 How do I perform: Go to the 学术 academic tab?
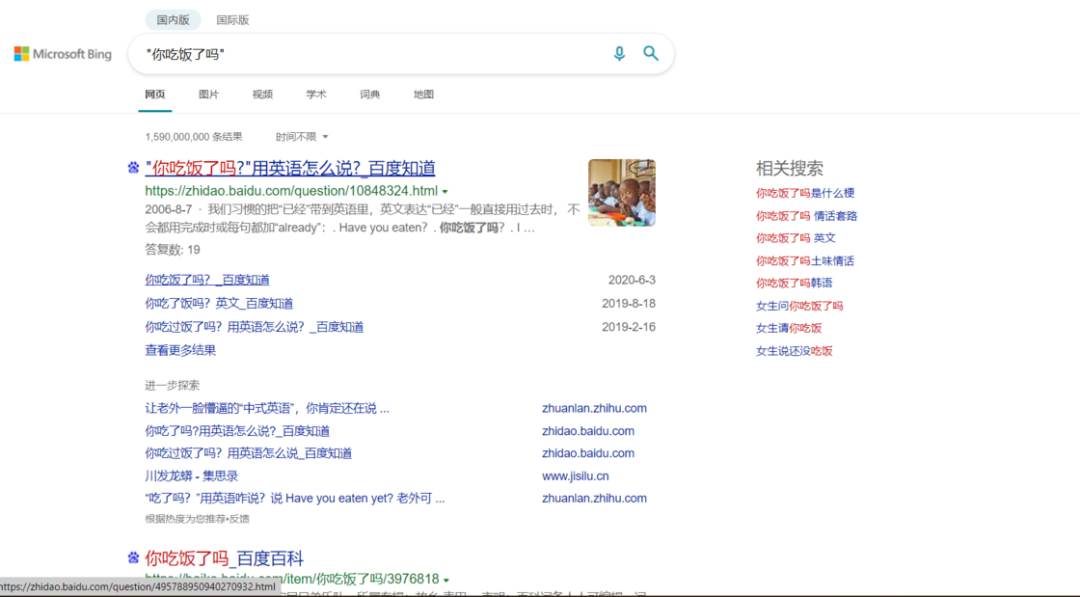pos(315,94)
